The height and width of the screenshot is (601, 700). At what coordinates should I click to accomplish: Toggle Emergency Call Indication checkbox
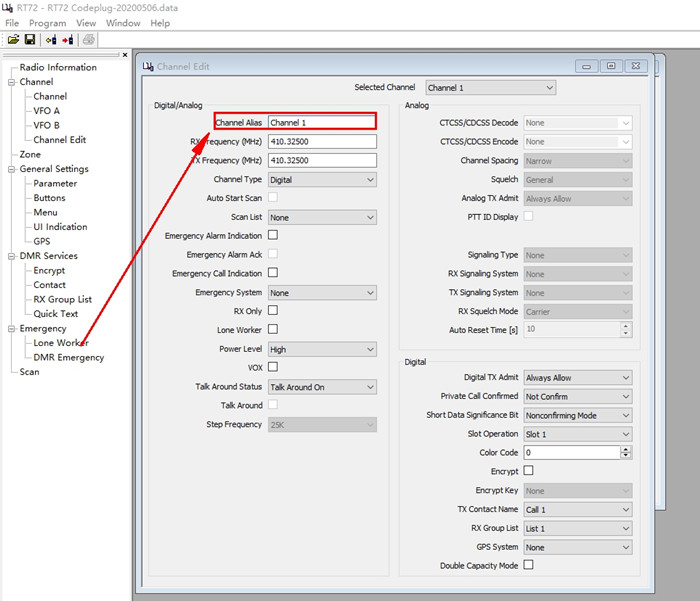tap(273, 272)
